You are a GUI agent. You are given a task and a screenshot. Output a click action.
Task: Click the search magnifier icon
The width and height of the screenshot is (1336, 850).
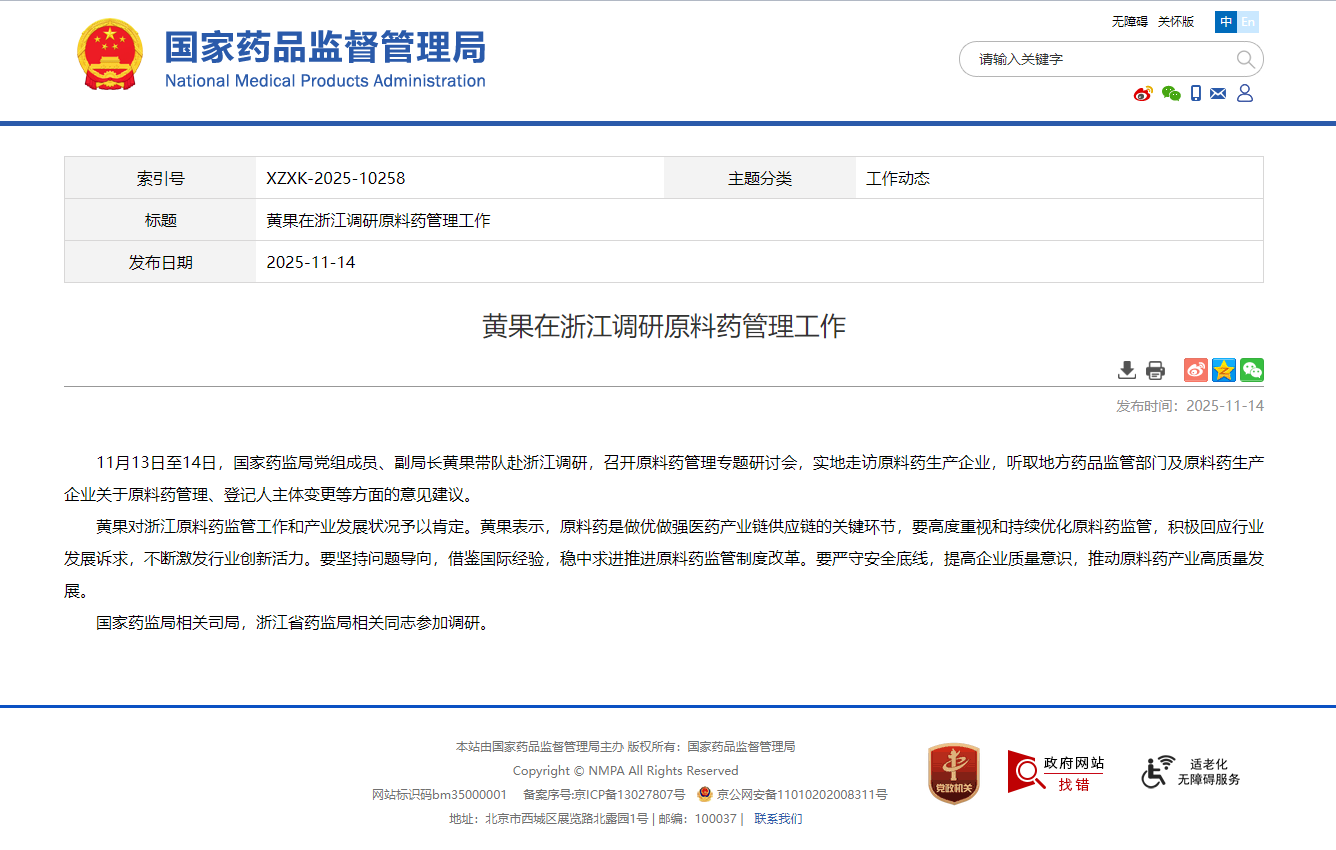[x=1245, y=59]
